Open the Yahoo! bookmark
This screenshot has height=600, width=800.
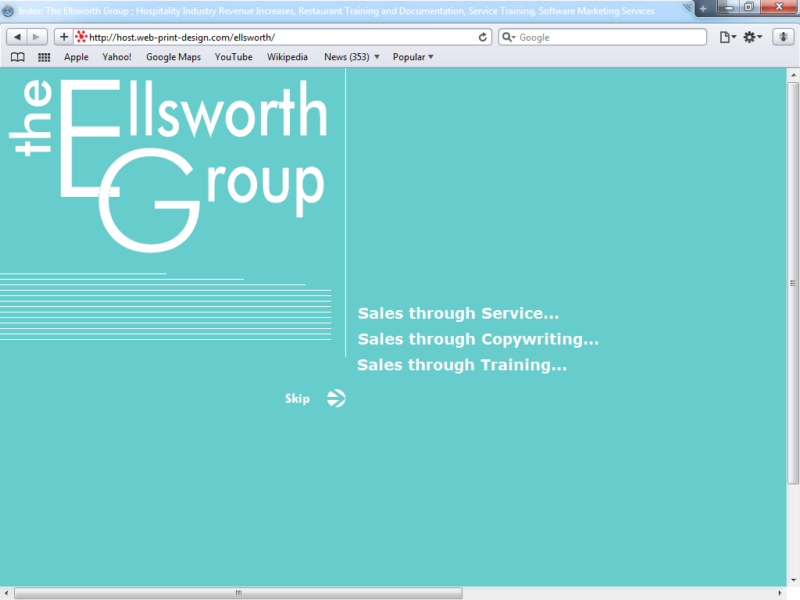coord(117,57)
